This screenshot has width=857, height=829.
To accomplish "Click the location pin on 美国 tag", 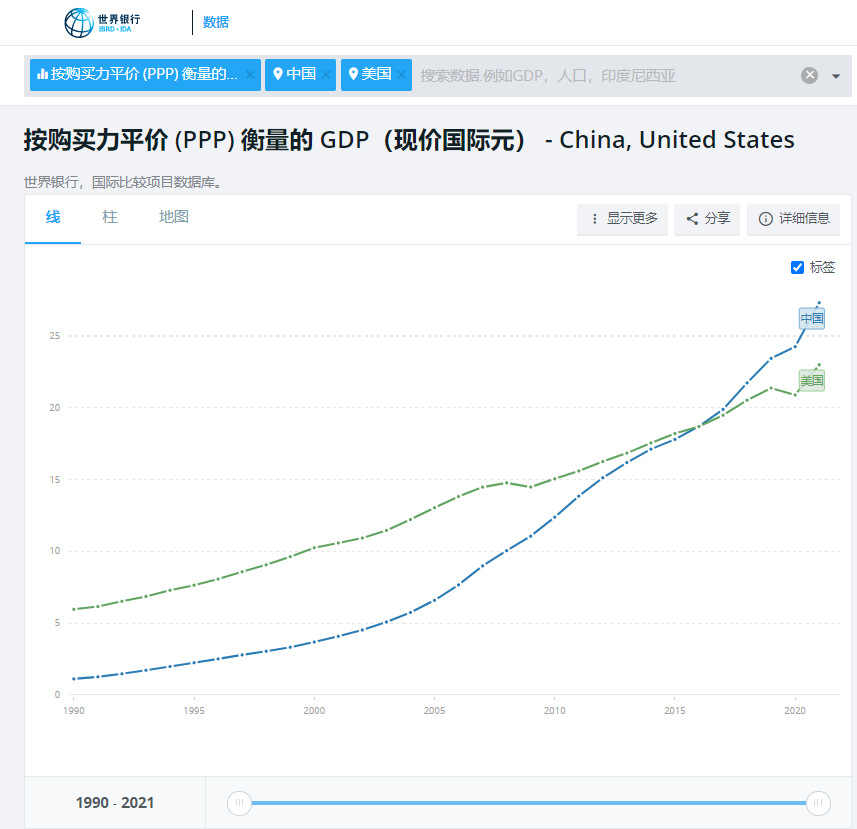I will 353,74.
